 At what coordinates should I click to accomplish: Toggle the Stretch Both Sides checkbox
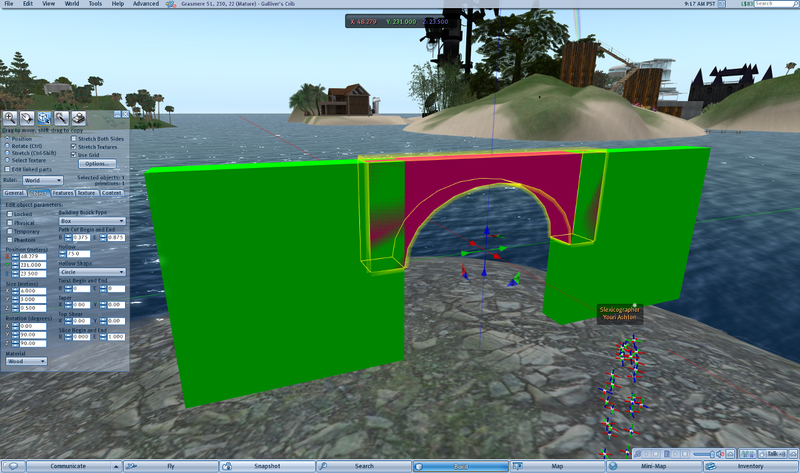pyautogui.click(x=74, y=138)
